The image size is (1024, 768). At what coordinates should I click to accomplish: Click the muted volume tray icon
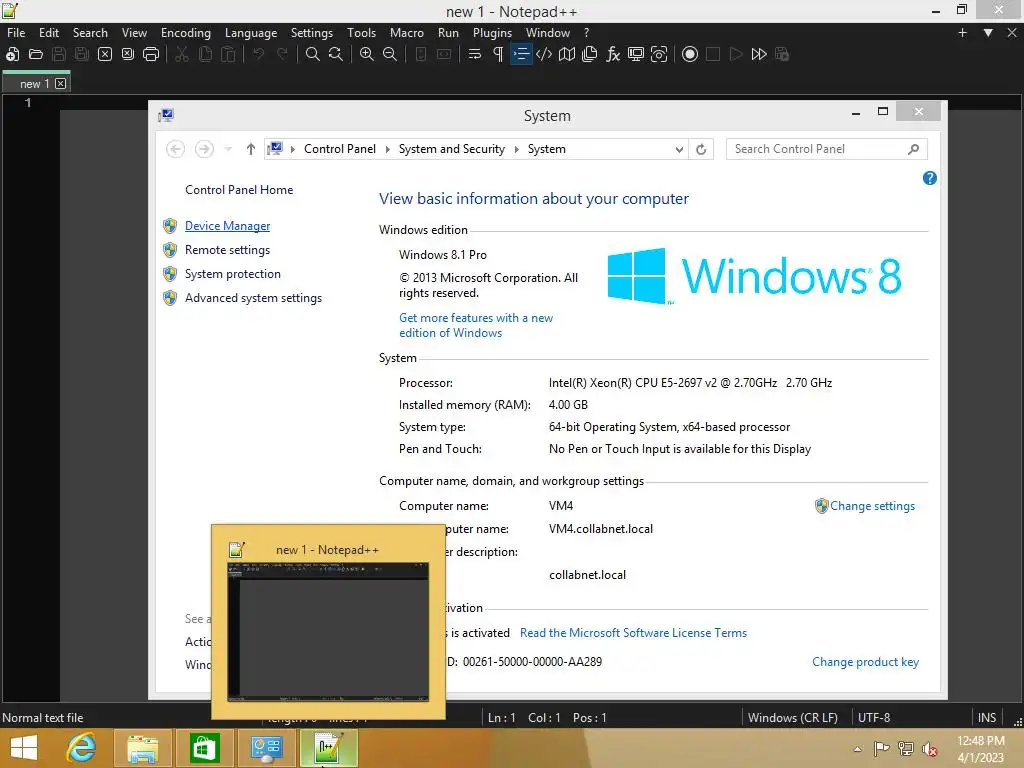[x=929, y=749]
